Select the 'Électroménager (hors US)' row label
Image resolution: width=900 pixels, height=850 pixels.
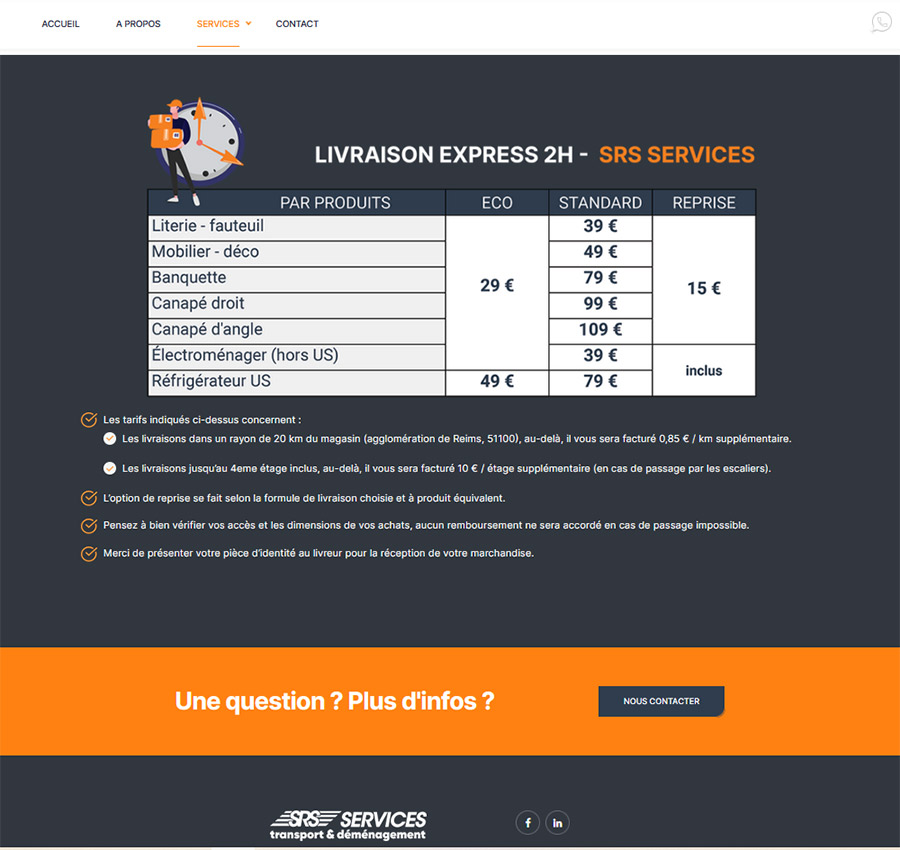(245, 355)
